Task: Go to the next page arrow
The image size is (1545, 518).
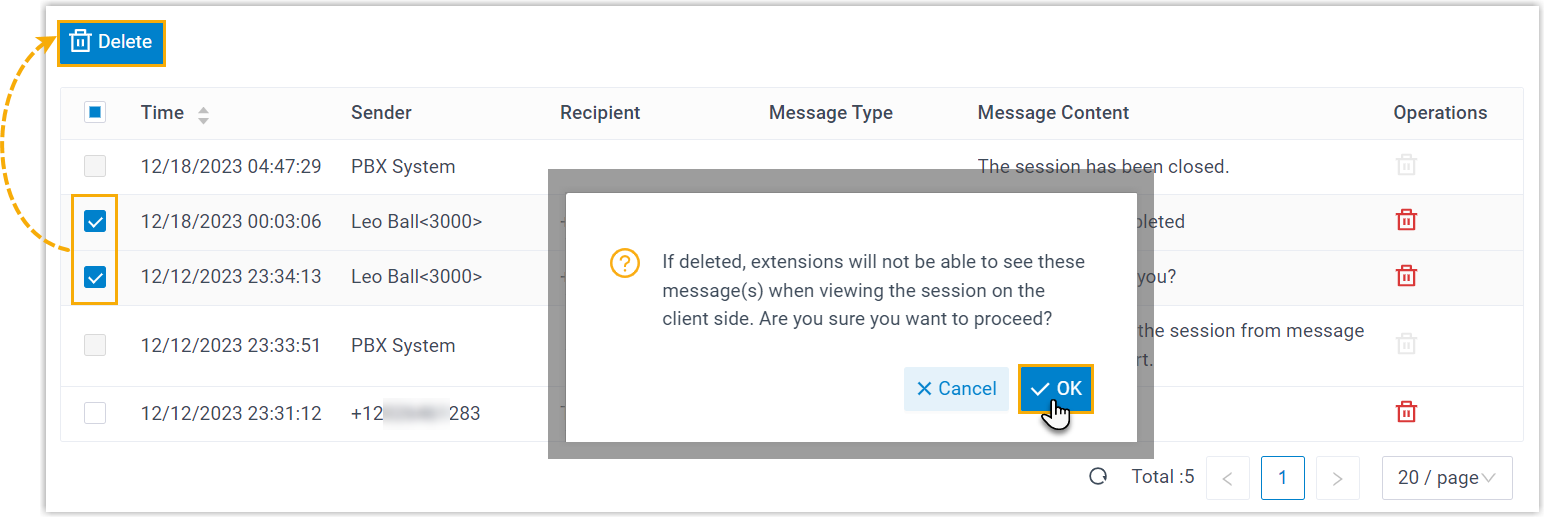Action: pos(1337,478)
